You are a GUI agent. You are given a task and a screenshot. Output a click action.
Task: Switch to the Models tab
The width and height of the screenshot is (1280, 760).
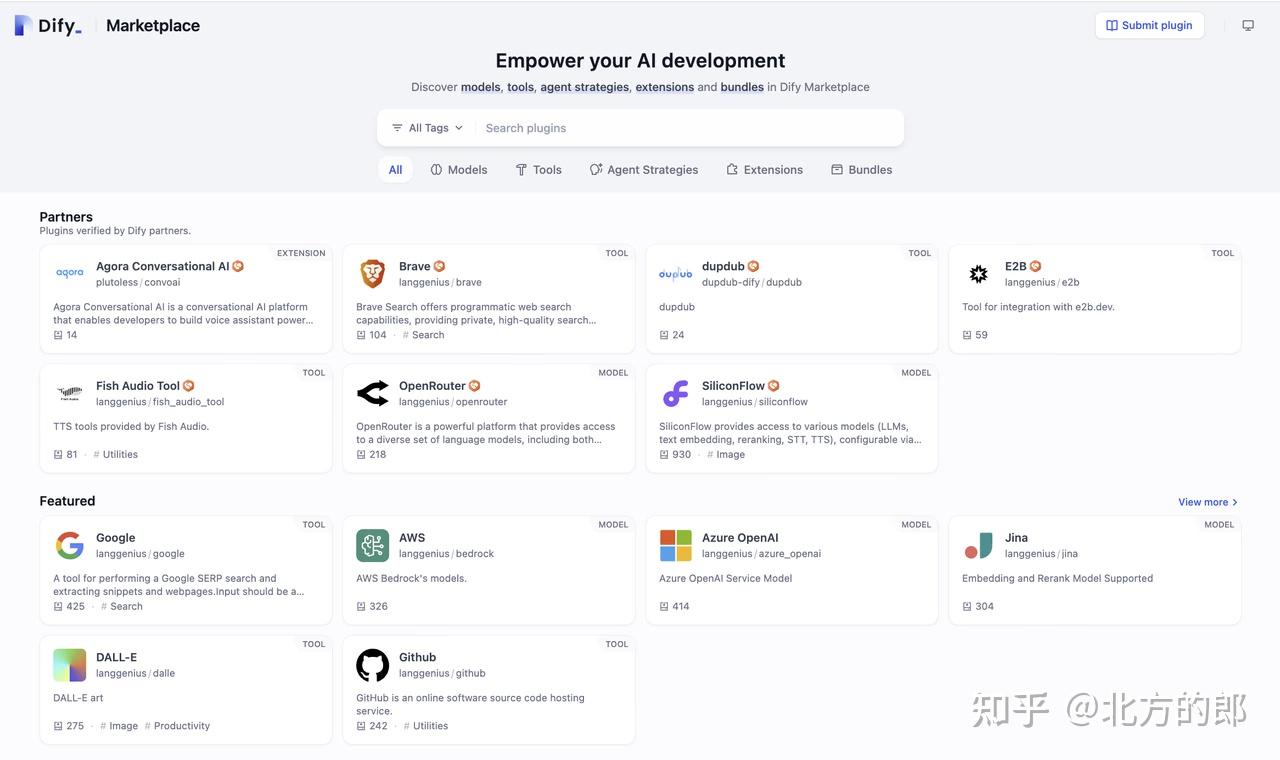(459, 170)
